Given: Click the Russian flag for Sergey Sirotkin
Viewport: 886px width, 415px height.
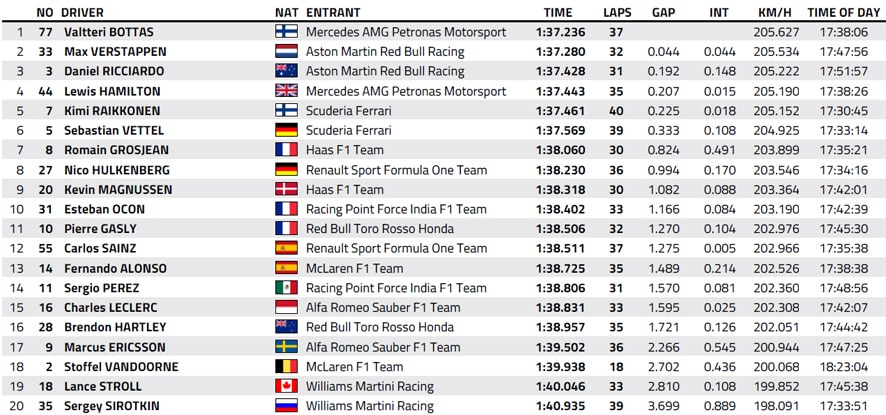Looking at the screenshot, I should (286, 406).
